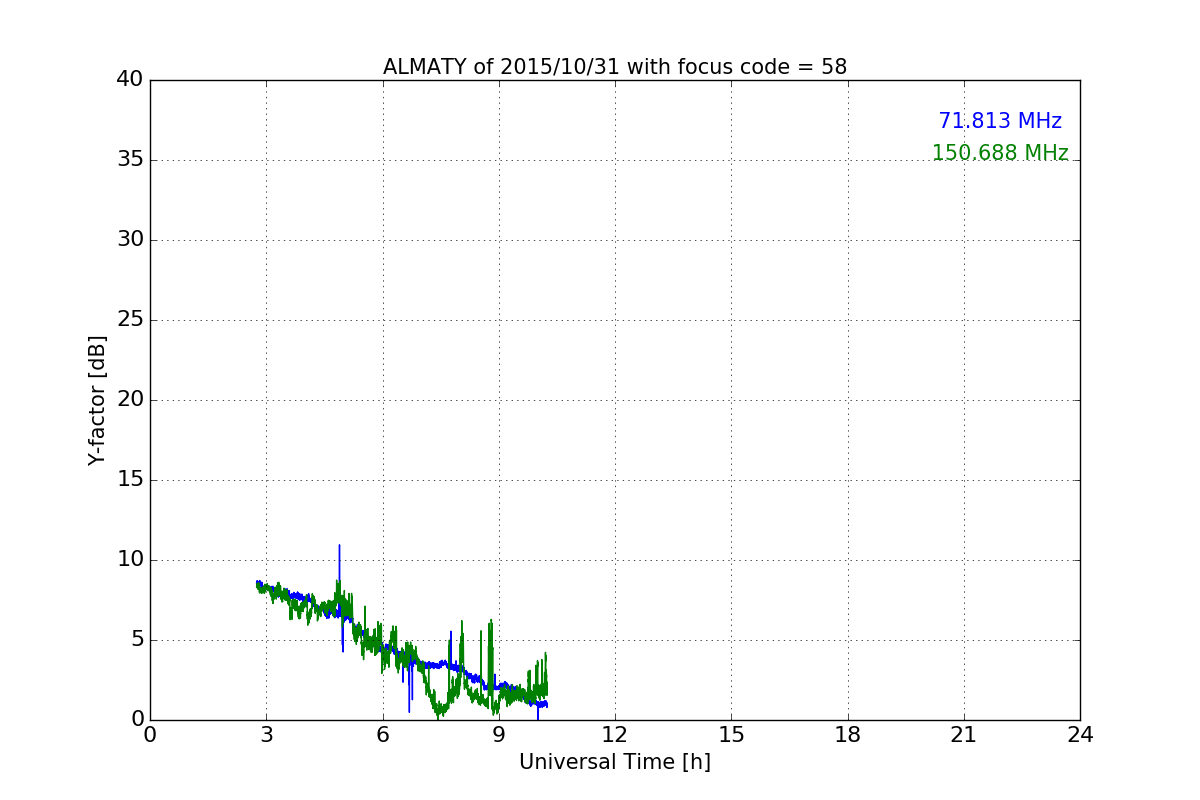
Task: Click x-axis tick label 12
Action: pos(615,735)
